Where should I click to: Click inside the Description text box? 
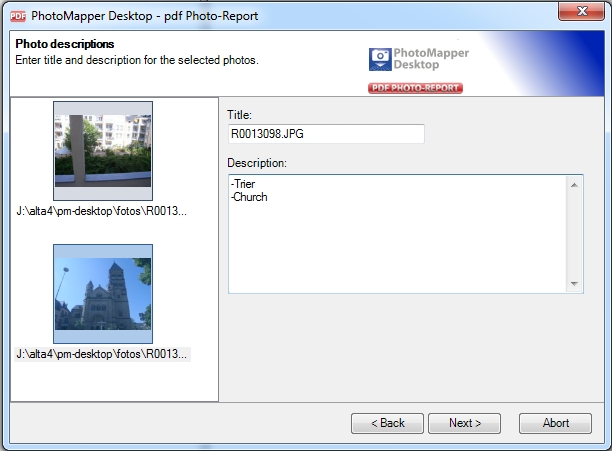coord(398,245)
